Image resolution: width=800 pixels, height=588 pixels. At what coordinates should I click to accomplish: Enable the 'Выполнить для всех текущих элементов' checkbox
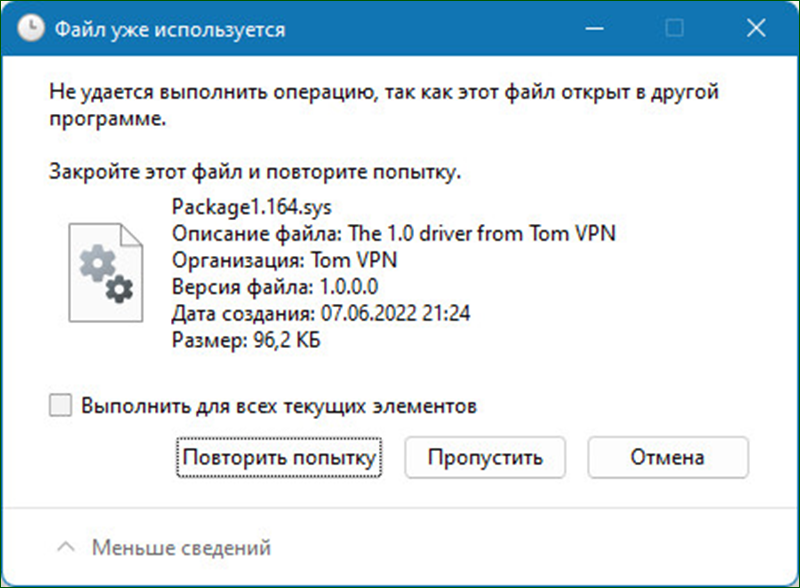[x=60, y=405]
